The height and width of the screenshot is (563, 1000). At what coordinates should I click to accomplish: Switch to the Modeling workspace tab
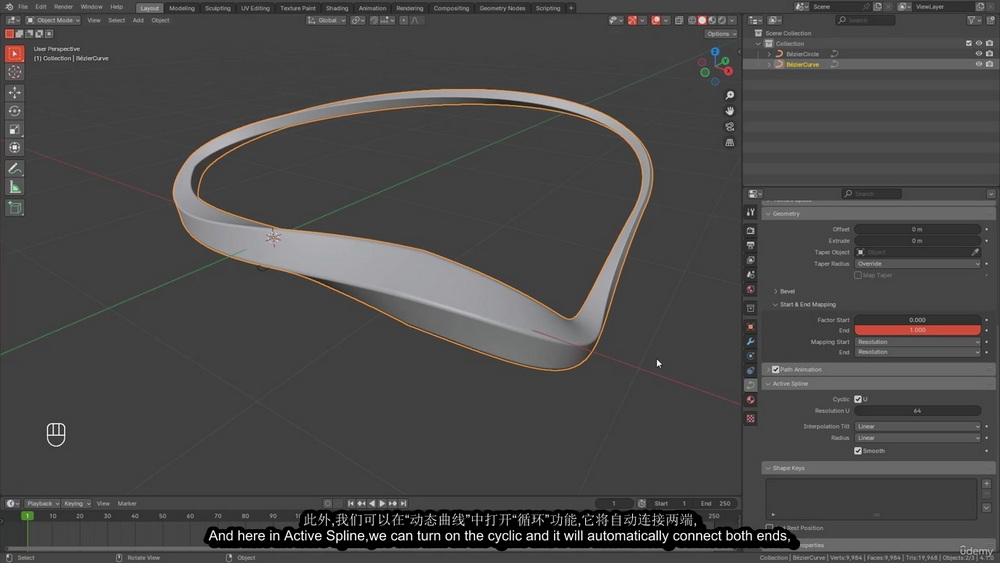[x=182, y=8]
